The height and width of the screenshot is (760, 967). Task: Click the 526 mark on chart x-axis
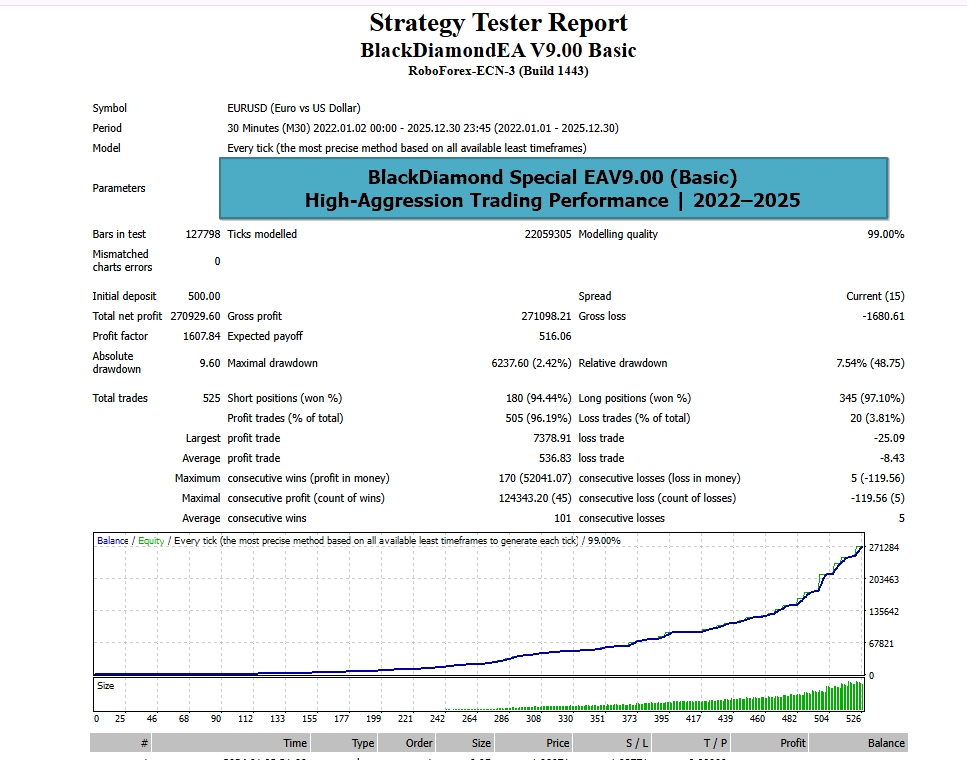pos(853,718)
